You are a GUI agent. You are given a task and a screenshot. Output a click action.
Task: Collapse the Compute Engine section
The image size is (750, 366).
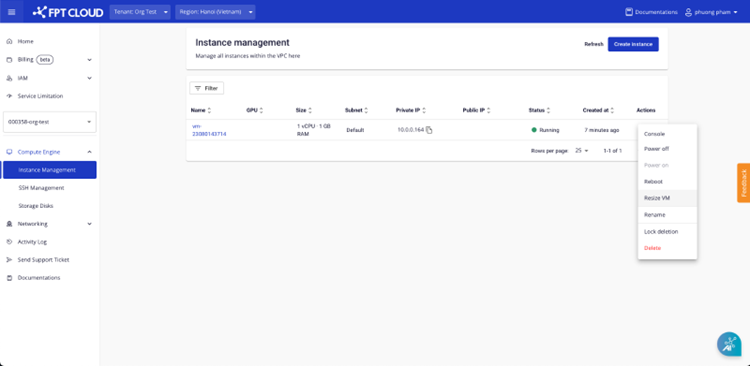[89, 152]
